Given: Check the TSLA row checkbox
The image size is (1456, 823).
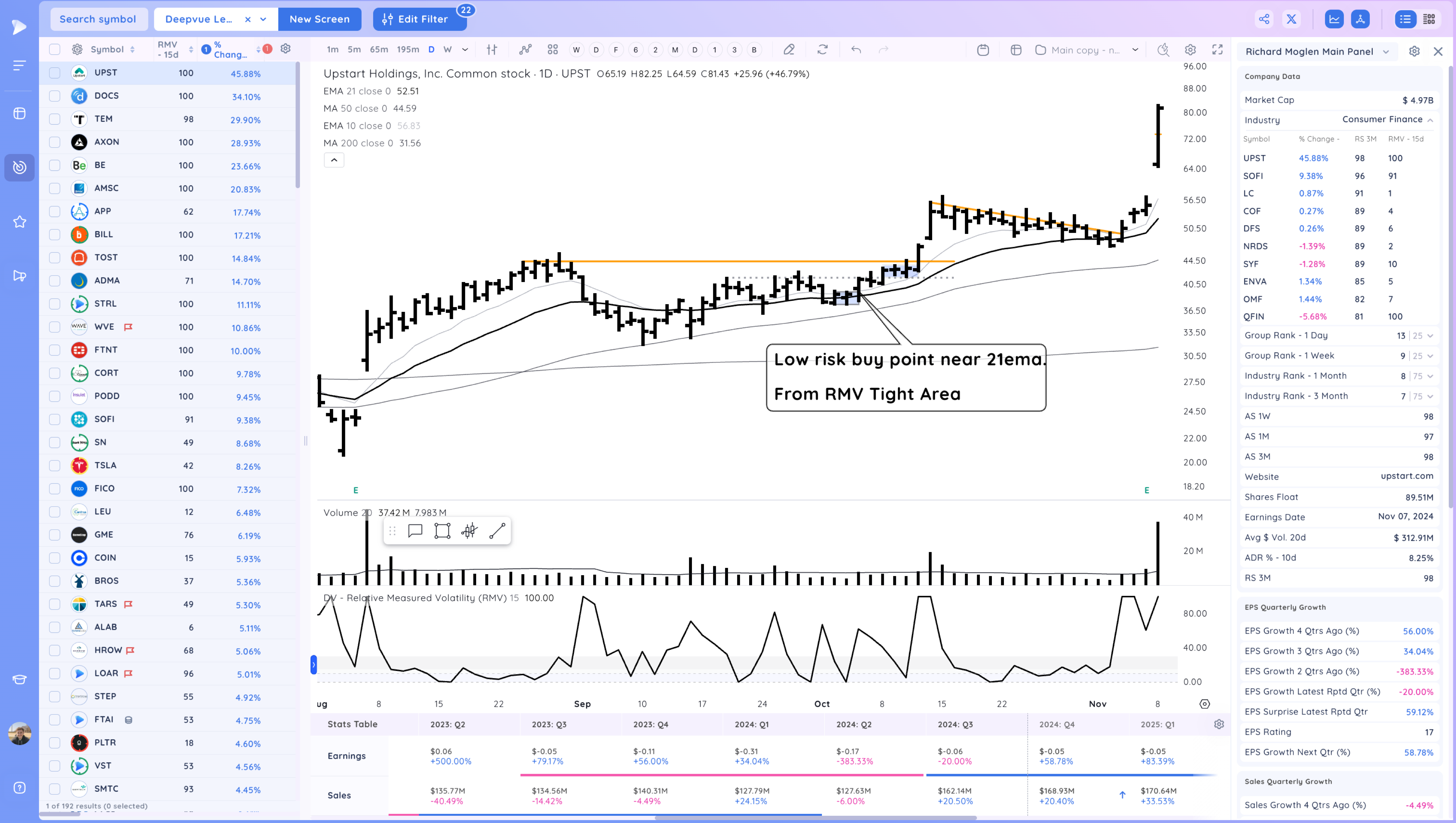Looking at the screenshot, I should (55, 465).
